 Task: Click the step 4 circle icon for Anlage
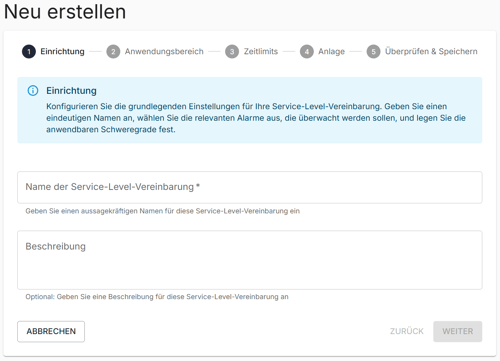coord(307,52)
